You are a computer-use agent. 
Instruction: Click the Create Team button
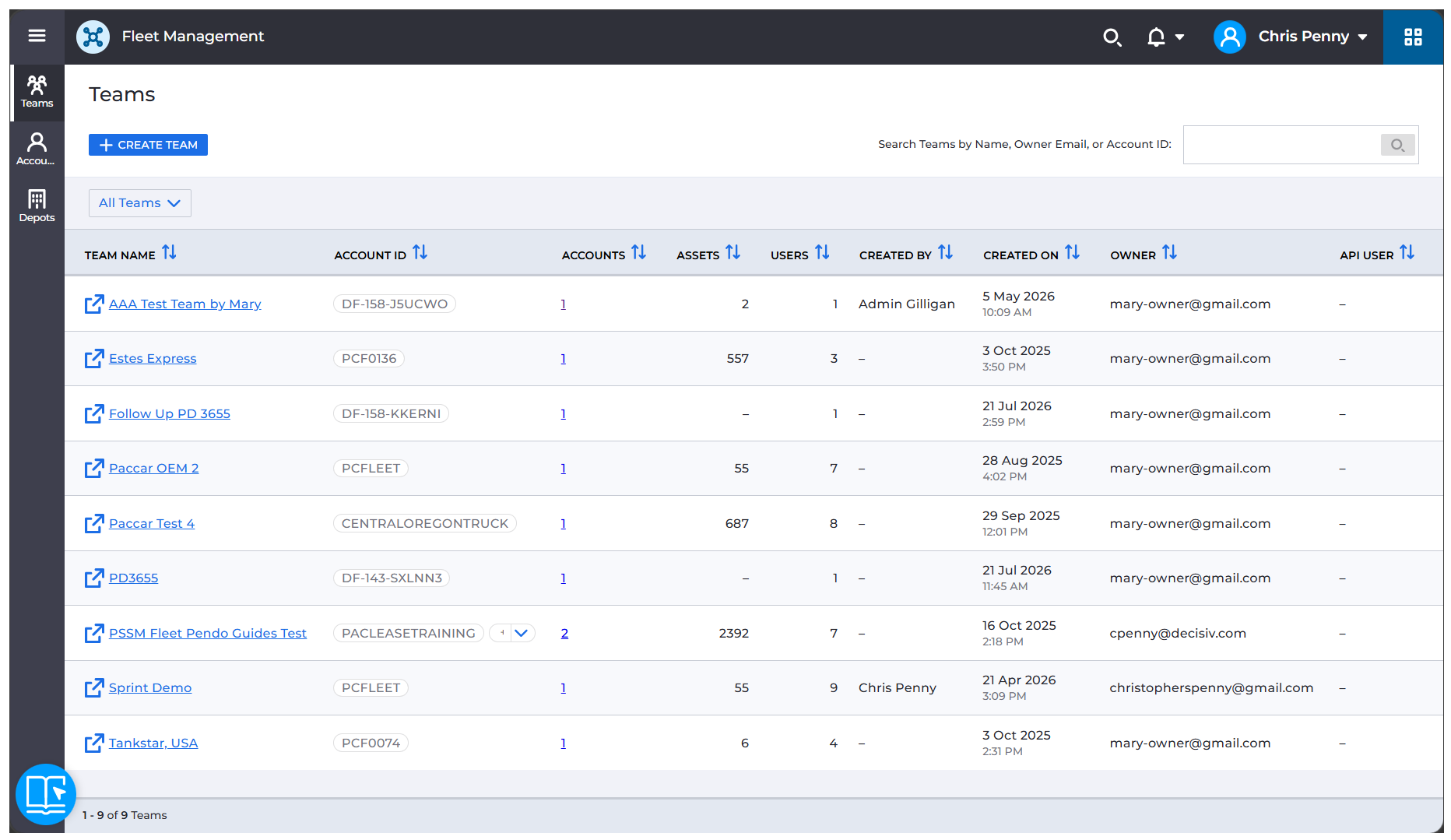tap(148, 145)
